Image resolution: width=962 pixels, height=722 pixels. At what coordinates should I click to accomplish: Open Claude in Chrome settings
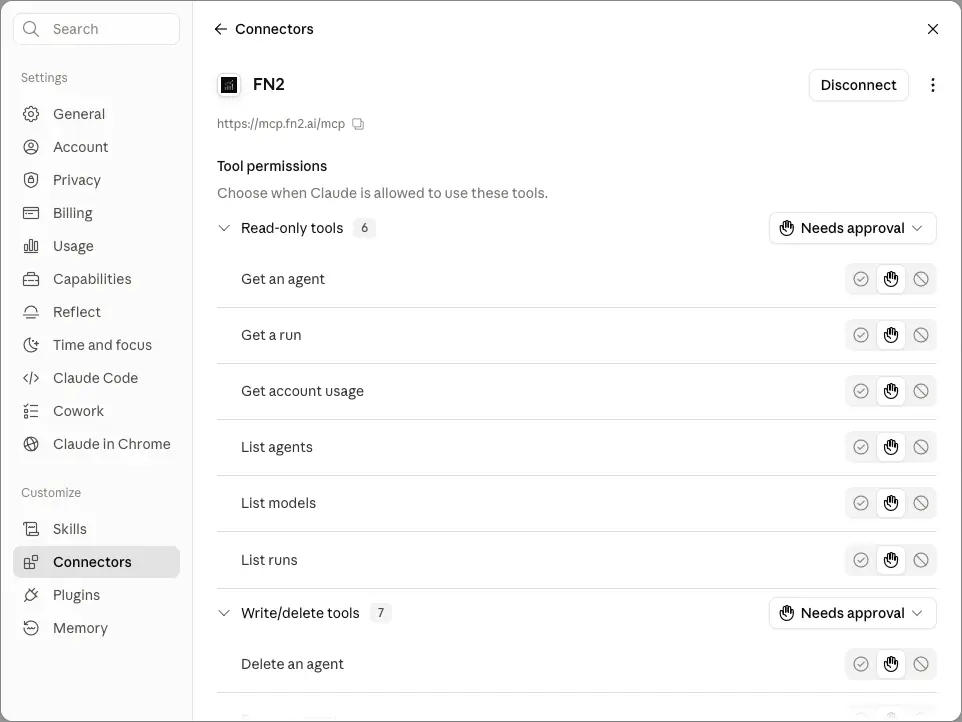pos(96,444)
